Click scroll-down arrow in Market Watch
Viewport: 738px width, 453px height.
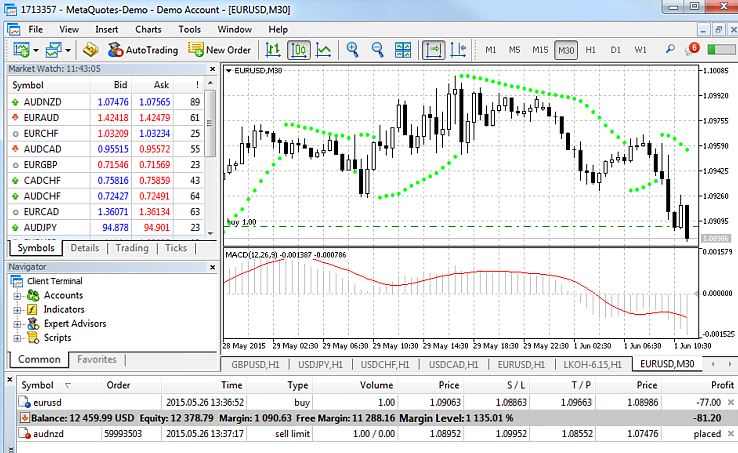point(210,233)
